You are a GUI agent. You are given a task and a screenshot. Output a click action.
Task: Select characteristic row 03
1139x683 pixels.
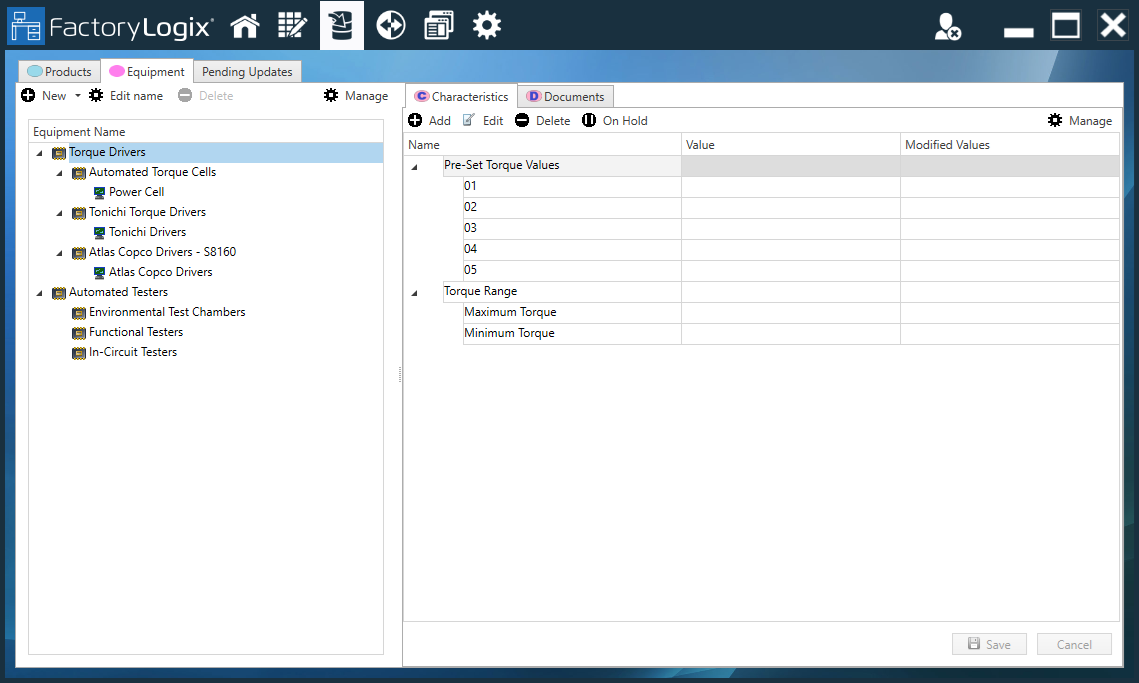point(791,229)
